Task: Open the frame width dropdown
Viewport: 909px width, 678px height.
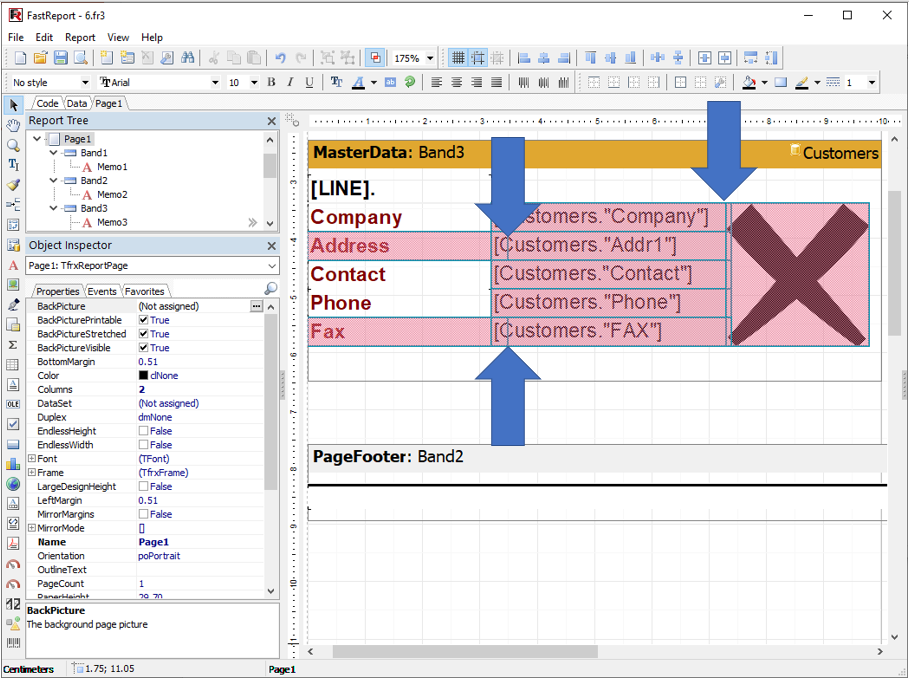Action: click(871, 83)
